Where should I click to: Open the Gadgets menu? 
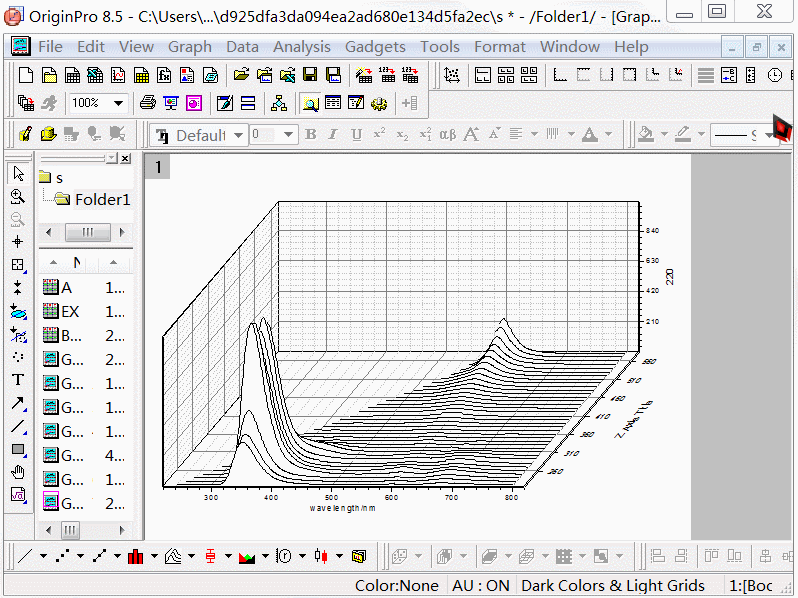coord(375,47)
